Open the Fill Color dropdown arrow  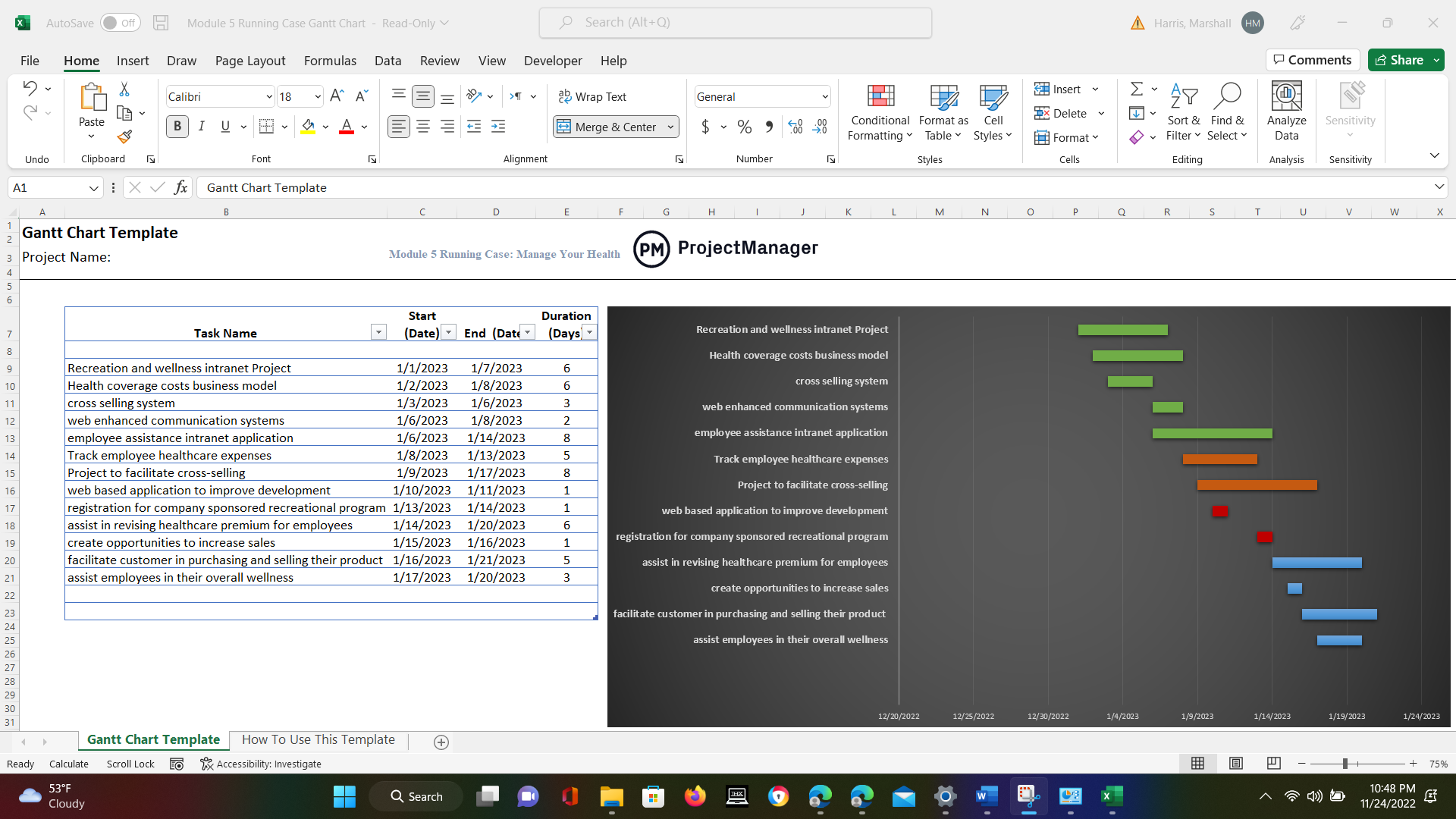tap(325, 127)
